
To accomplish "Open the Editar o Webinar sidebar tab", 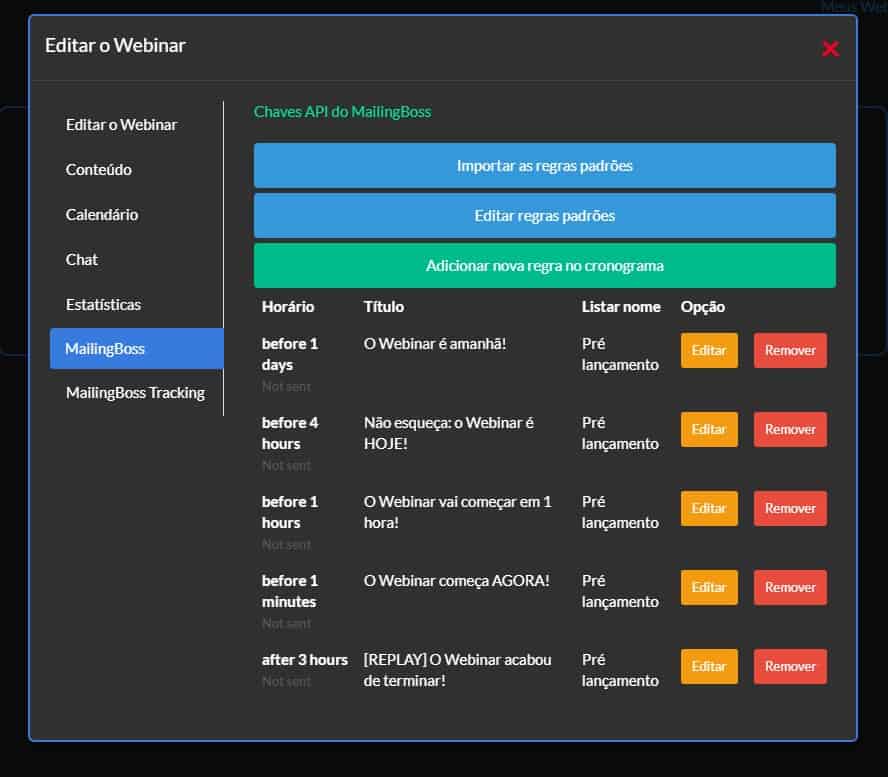I will pos(121,125).
